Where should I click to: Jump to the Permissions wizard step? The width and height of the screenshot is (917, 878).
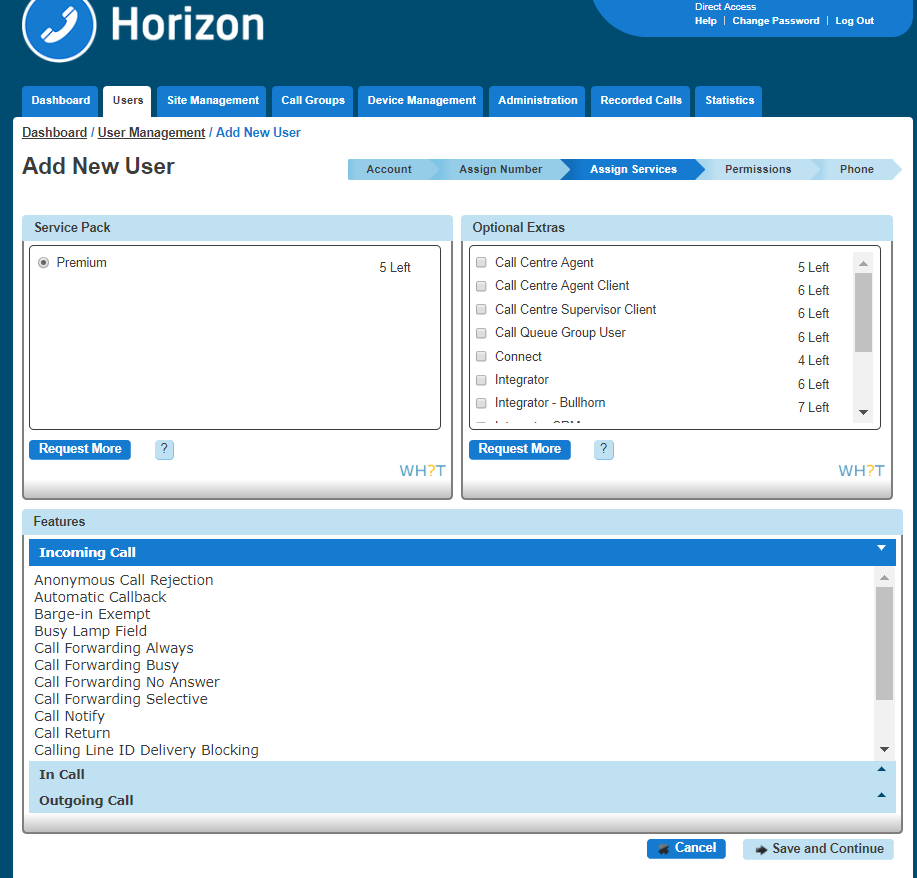(758, 170)
